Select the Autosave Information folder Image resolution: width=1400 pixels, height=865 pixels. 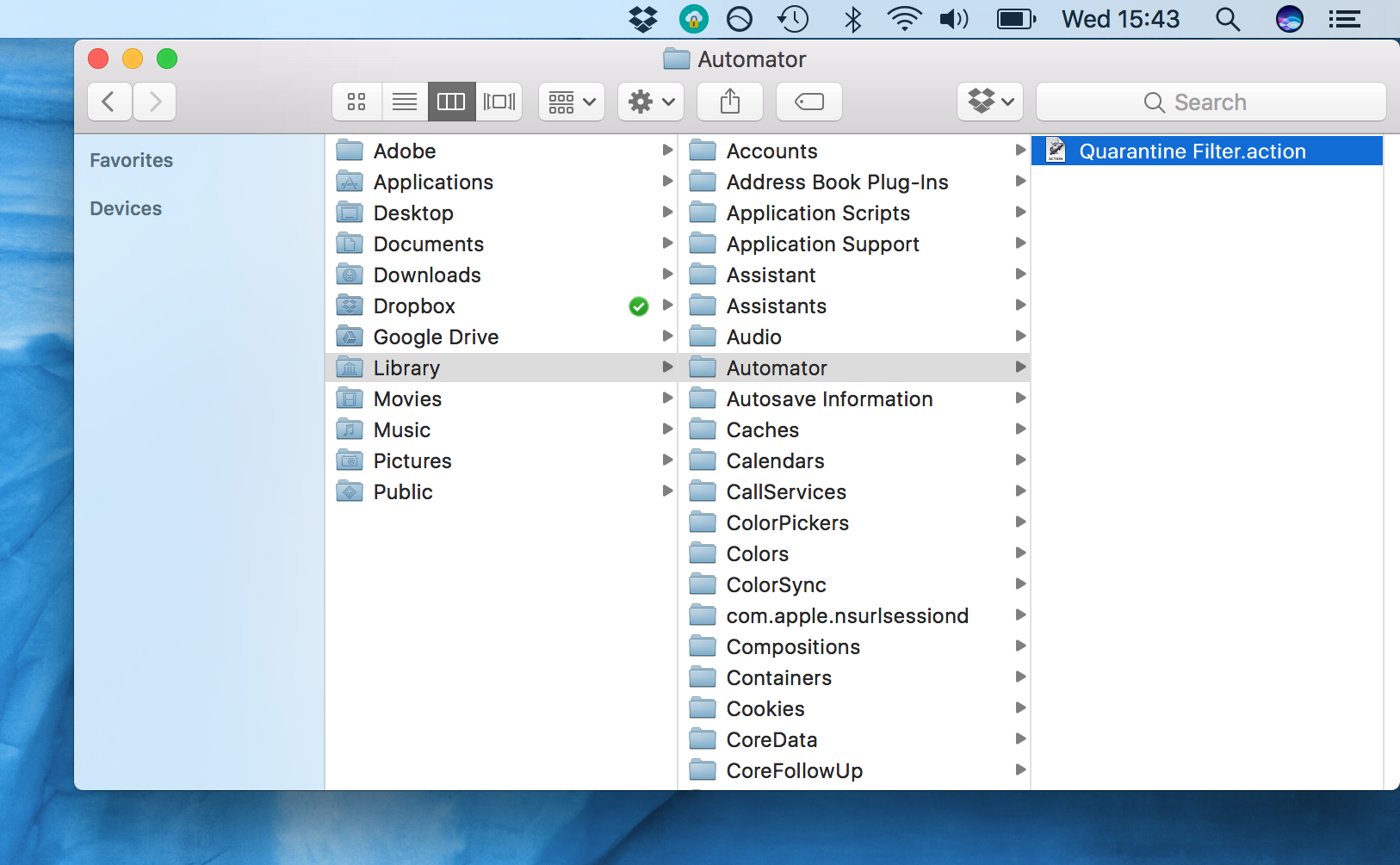click(x=855, y=399)
